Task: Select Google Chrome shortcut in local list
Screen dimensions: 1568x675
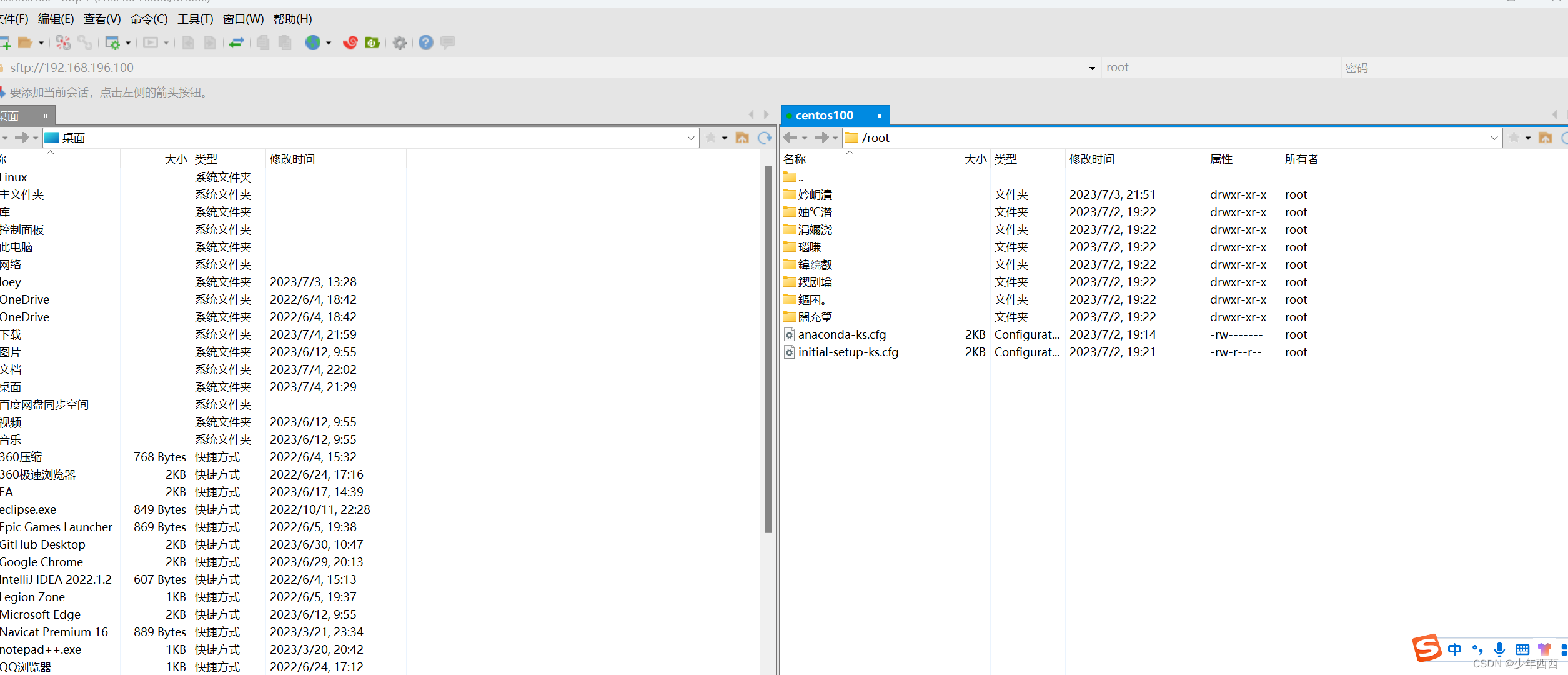Action: [41, 562]
